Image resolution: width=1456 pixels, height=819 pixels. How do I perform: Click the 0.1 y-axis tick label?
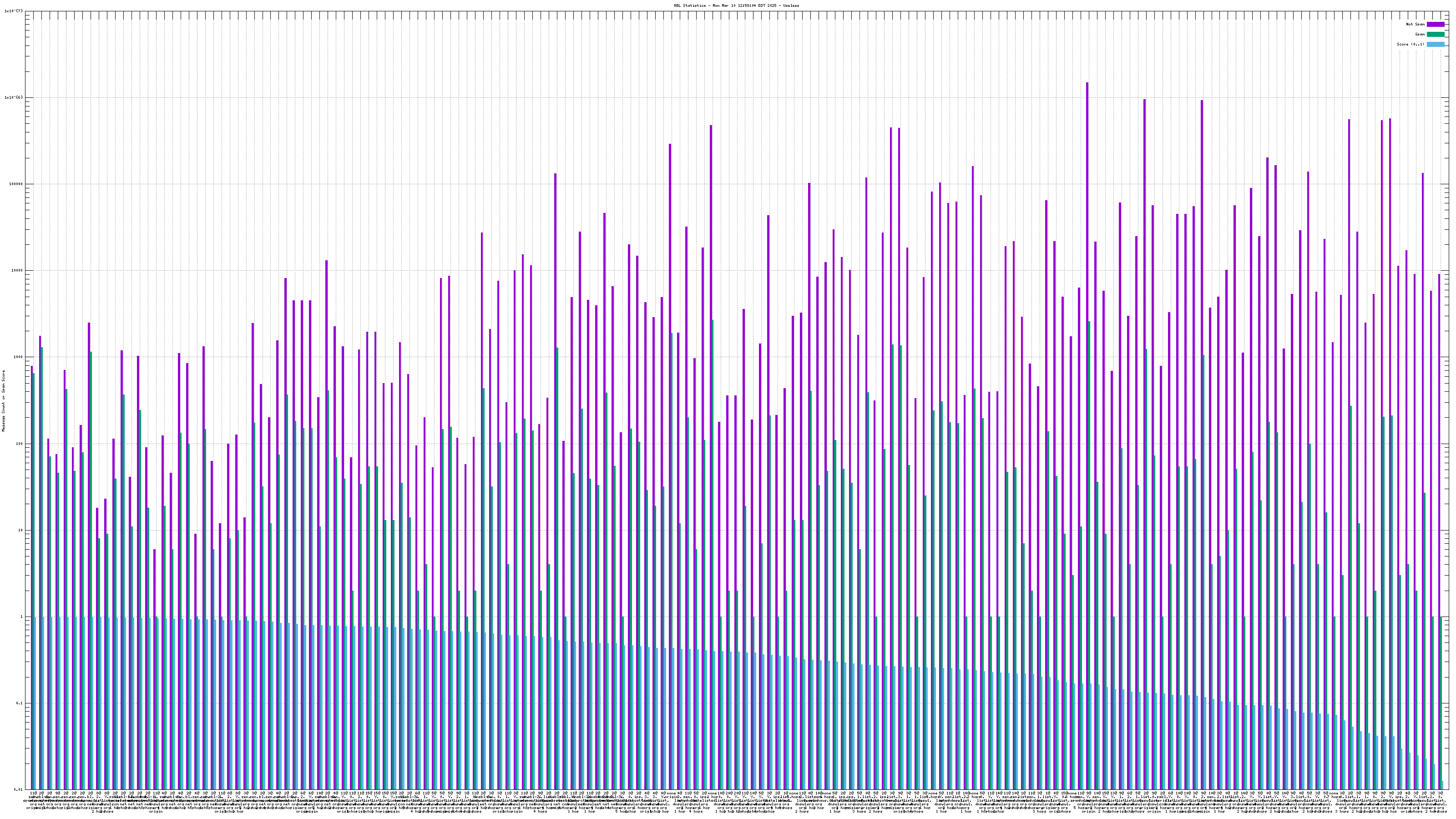[19, 703]
